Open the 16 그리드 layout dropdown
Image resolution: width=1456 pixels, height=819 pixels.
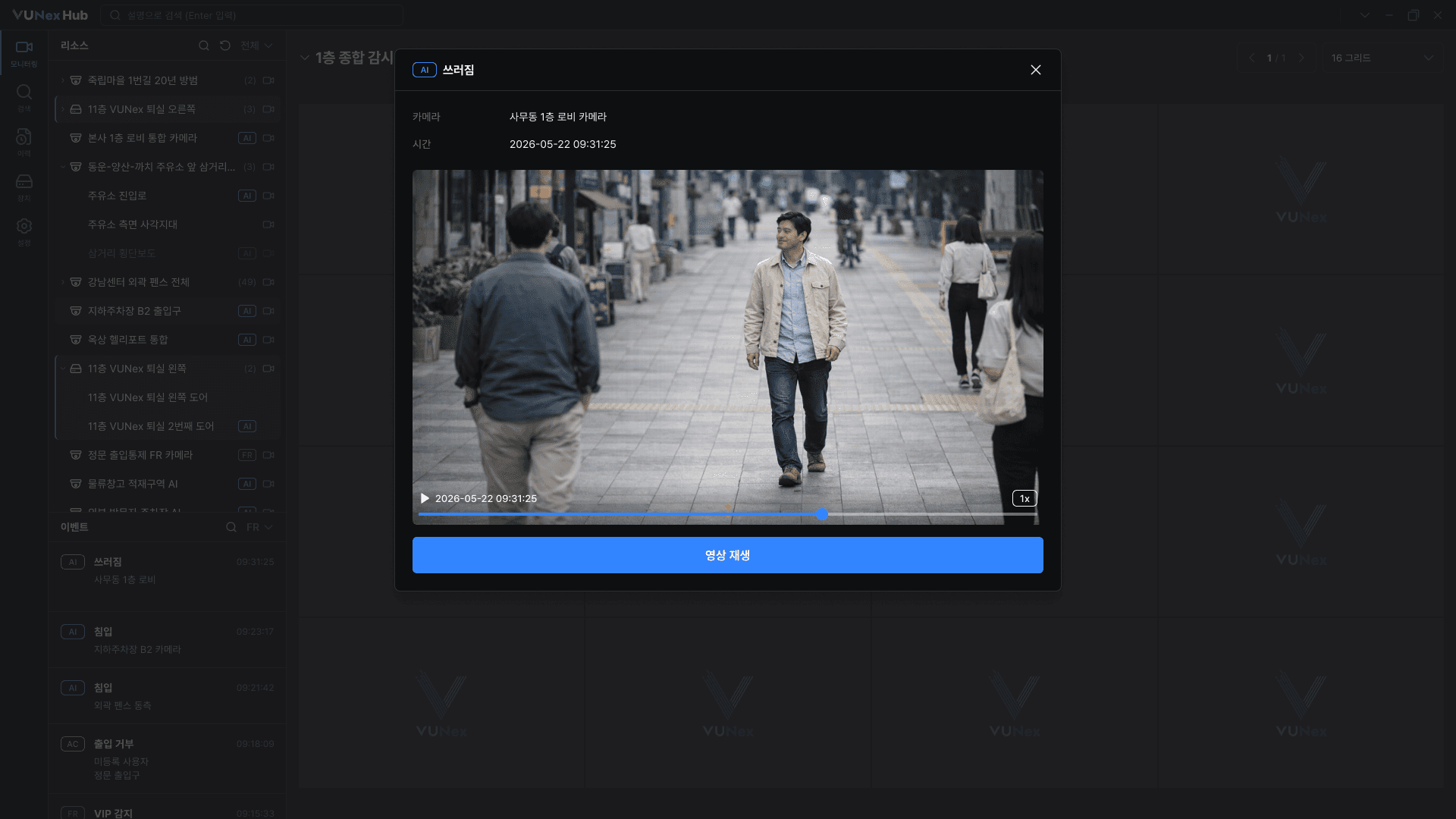coord(1382,58)
